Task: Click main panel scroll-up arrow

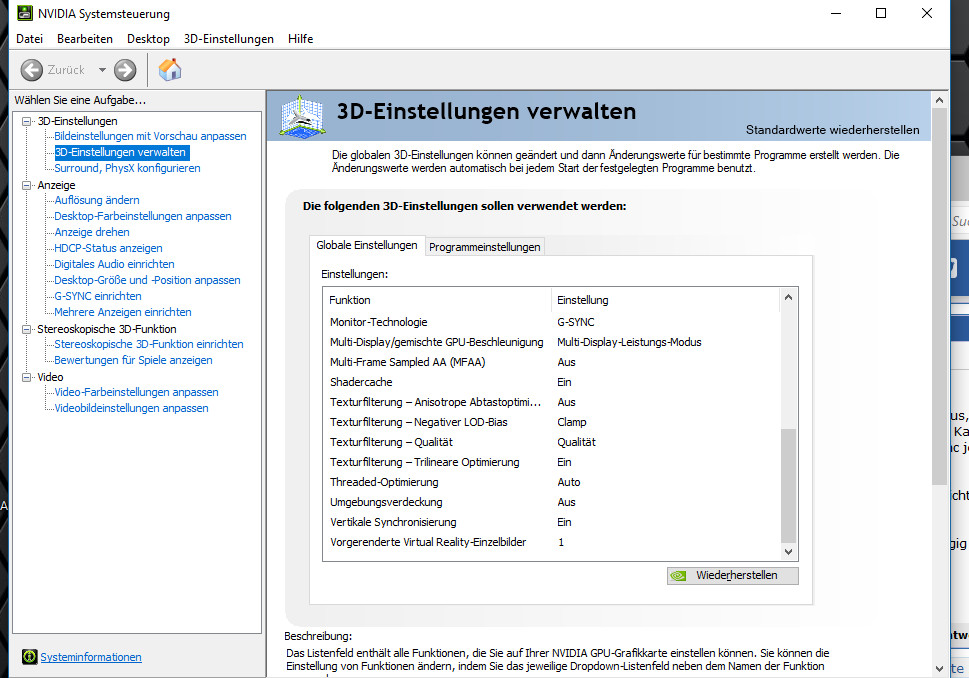Action: [x=939, y=100]
